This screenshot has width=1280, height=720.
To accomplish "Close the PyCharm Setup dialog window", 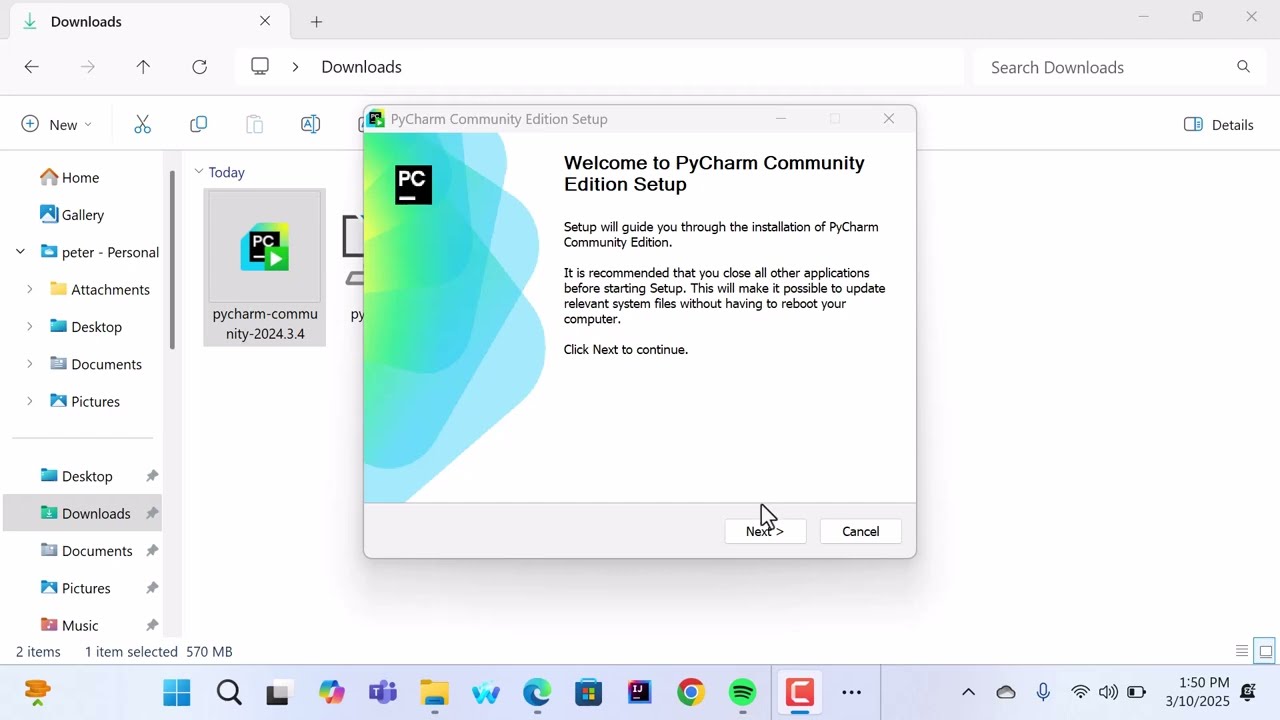I will [888, 118].
